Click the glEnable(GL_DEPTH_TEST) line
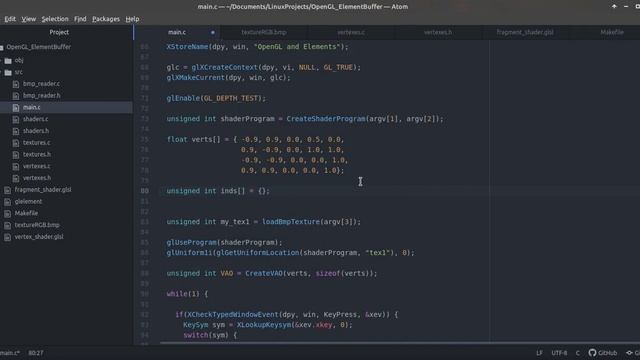 (x=216, y=98)
